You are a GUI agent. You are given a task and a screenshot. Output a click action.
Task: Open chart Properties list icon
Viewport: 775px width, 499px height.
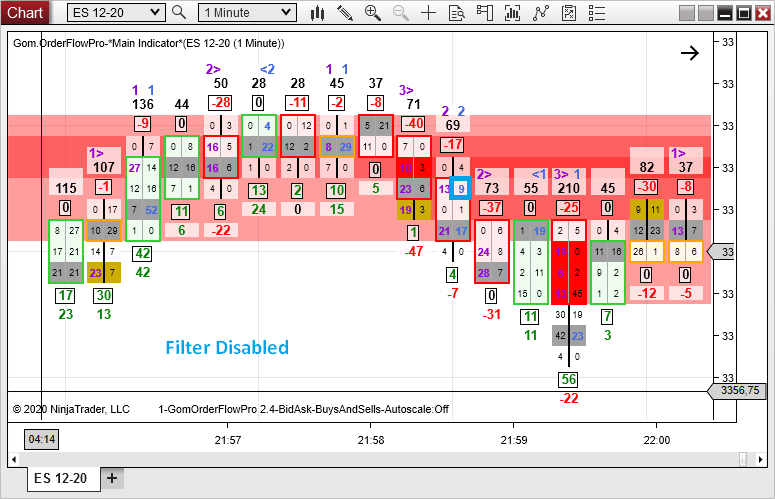[597, 13]
